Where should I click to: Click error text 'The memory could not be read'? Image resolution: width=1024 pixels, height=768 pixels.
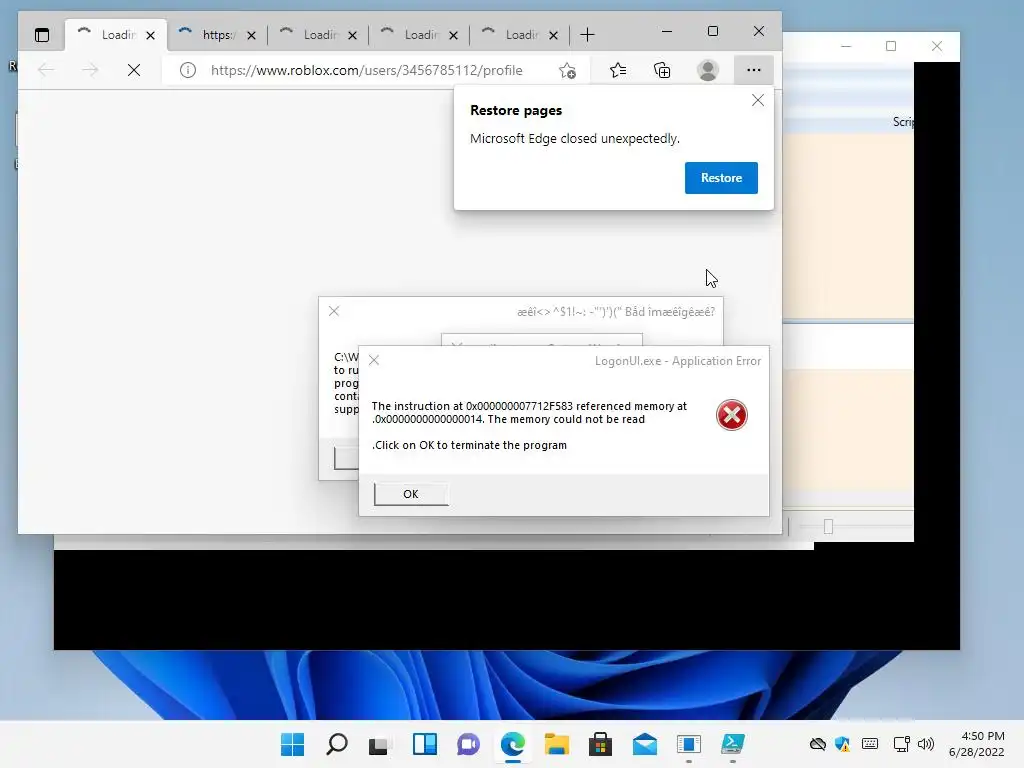point(566,419)
